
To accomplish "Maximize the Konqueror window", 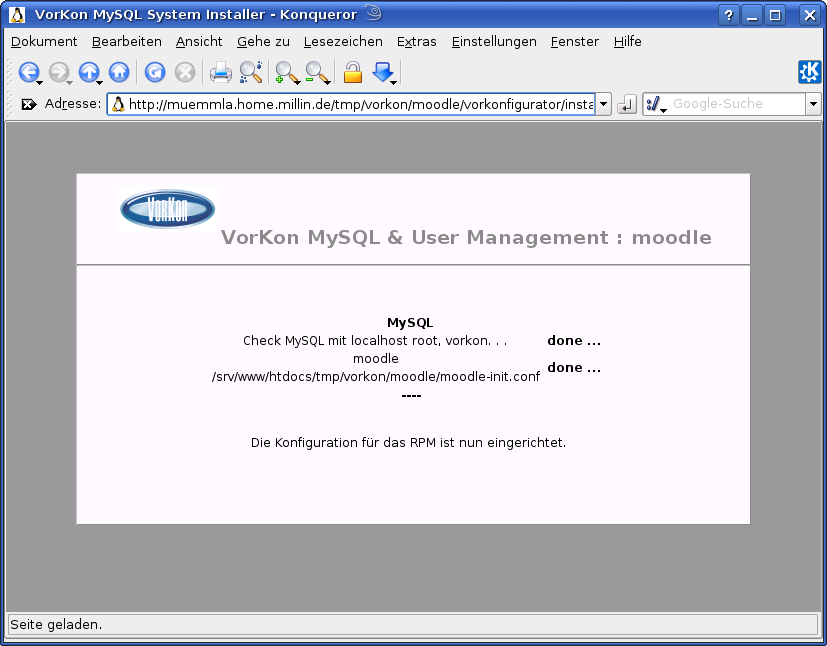I will [x=775, y=15].
